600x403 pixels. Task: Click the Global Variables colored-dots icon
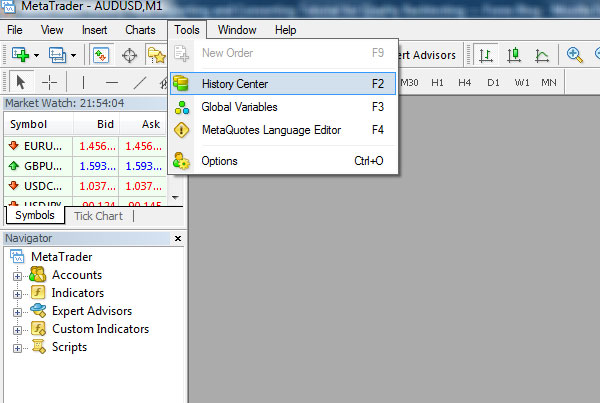coord(182,108)
